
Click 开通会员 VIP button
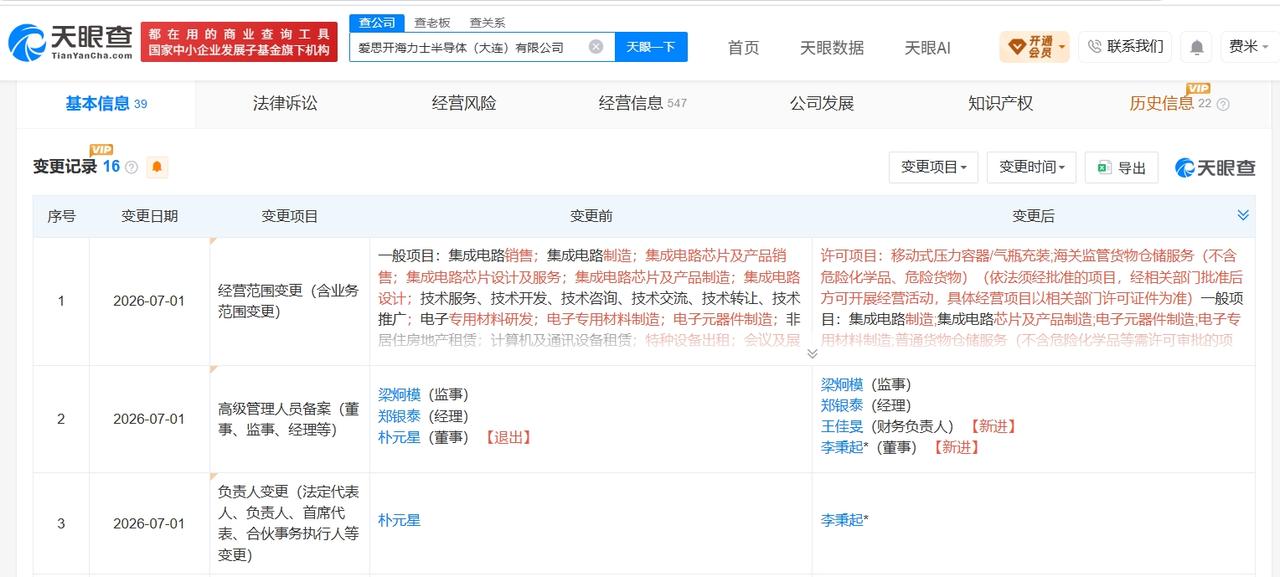[1034, 46]
